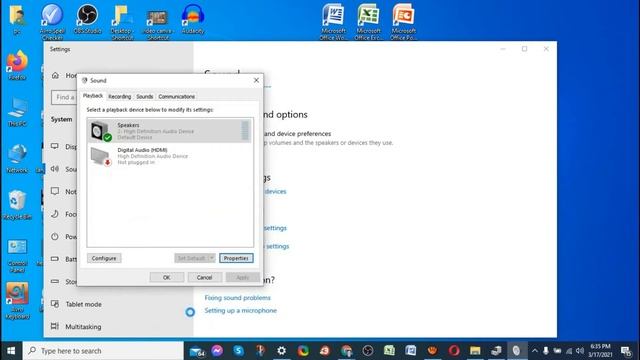Click the Notifications icon in Settings sidebar
The image size is (640, 360).
pyautogui.click(x=55, y=191)
